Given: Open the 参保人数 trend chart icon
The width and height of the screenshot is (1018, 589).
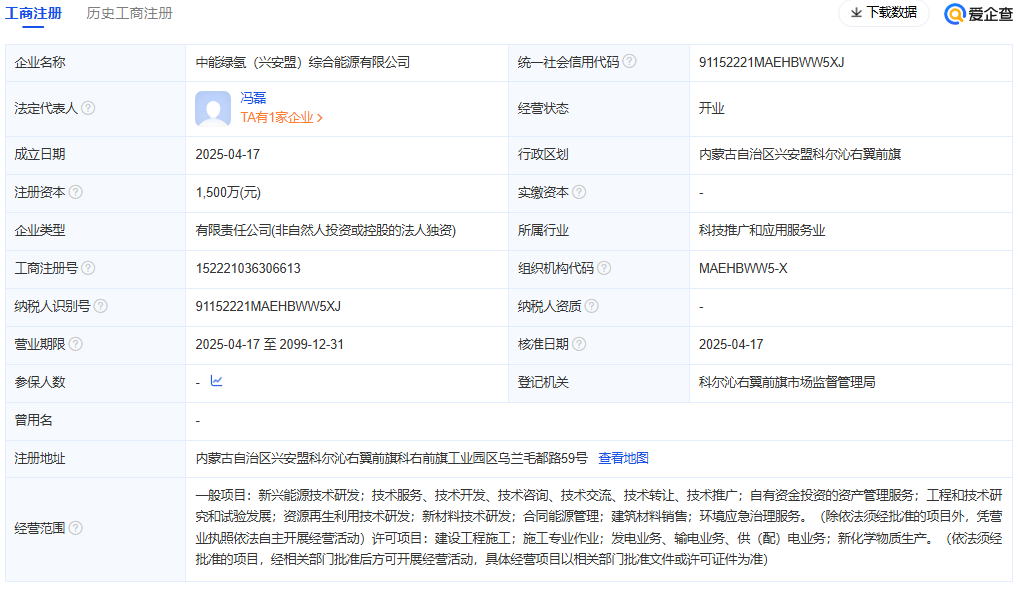Looking at the screenshot, I should (x=217, y=381).
